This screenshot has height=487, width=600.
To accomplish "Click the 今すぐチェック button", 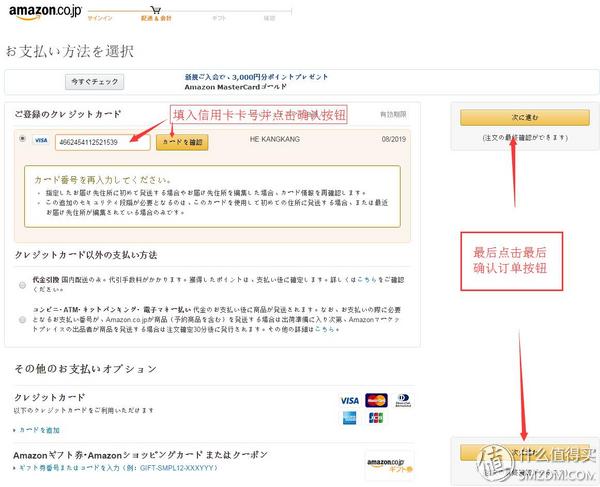I will [x=95, y=82].
